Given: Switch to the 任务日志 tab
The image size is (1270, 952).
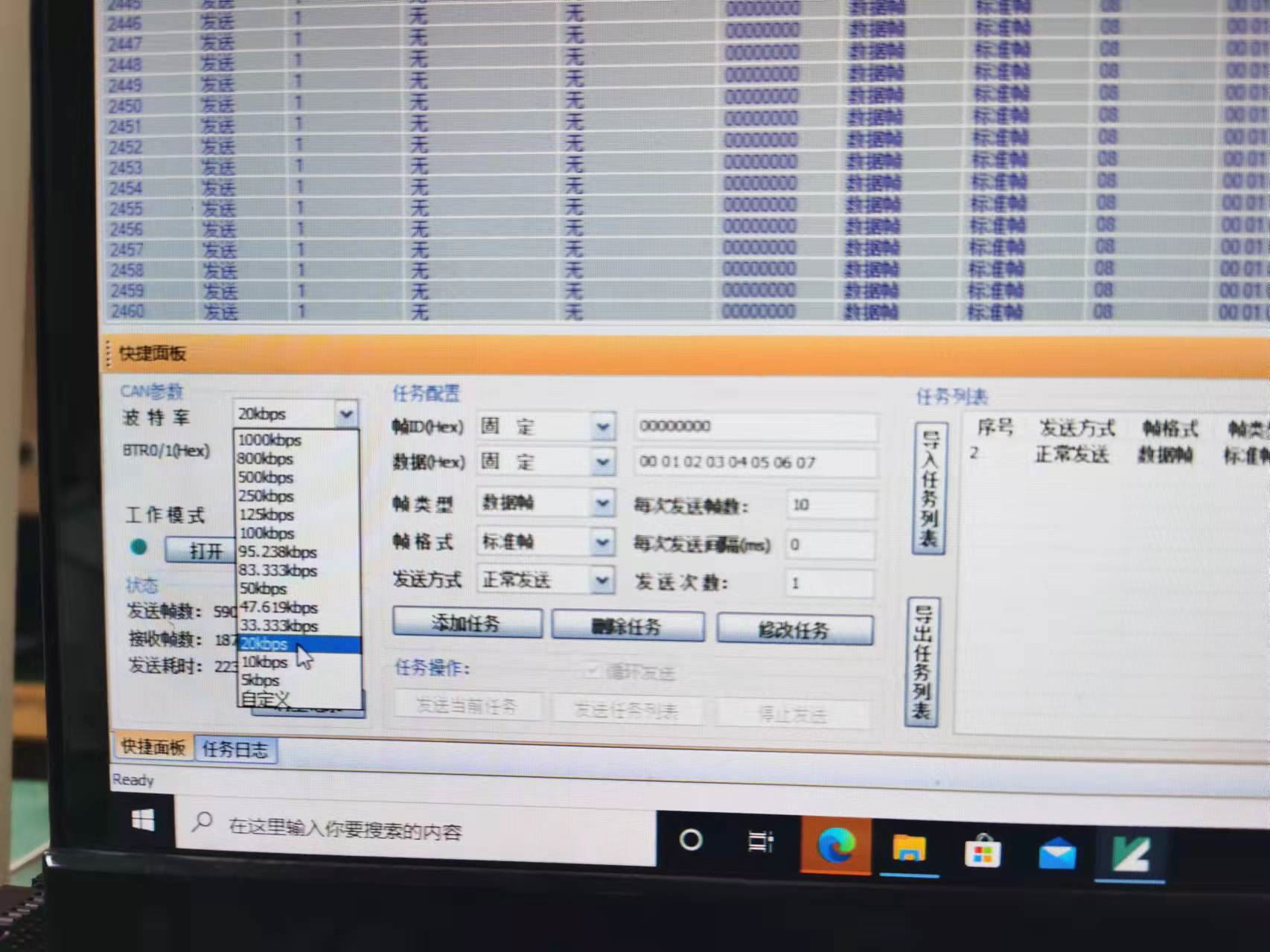Looking at the screenshot, I should pyautogui.click(x=235, y=750).
